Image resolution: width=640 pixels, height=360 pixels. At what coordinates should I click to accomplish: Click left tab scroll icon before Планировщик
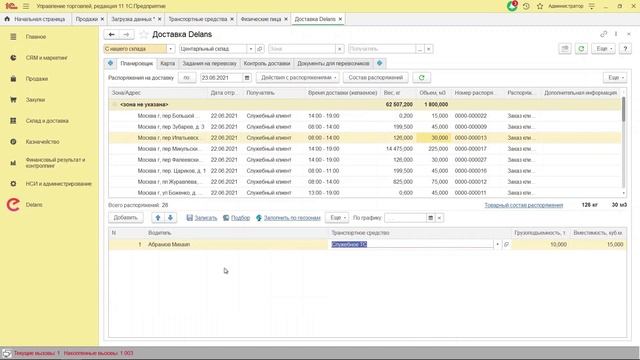coord(110,63)
